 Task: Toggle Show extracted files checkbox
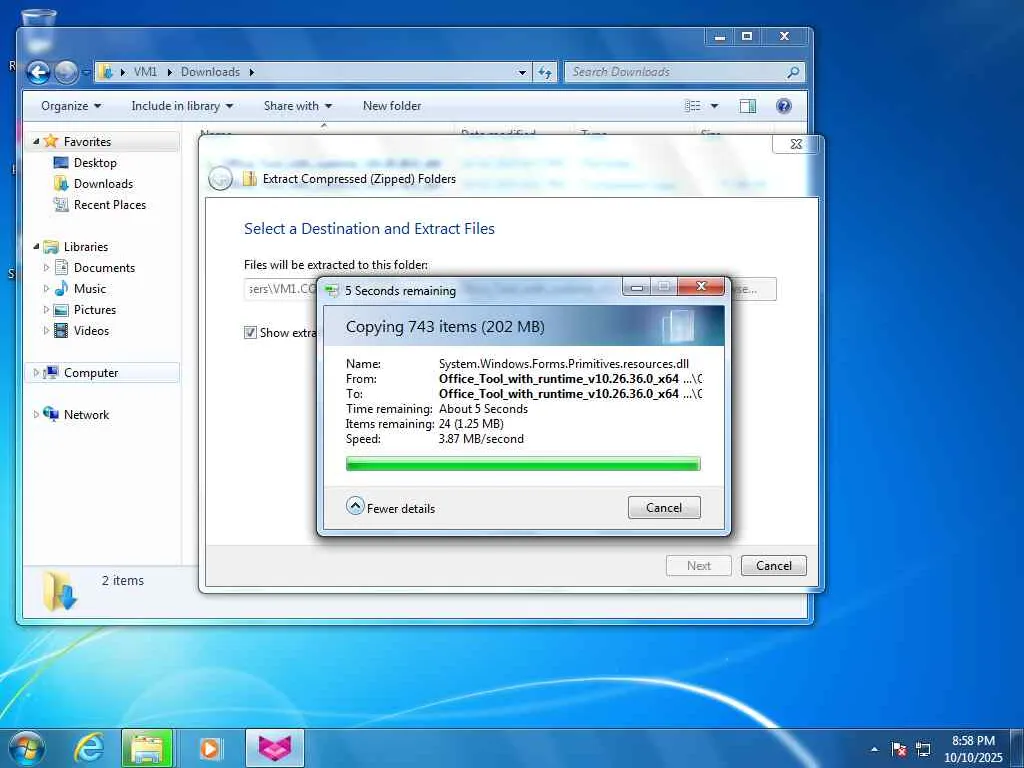[250, 332]
